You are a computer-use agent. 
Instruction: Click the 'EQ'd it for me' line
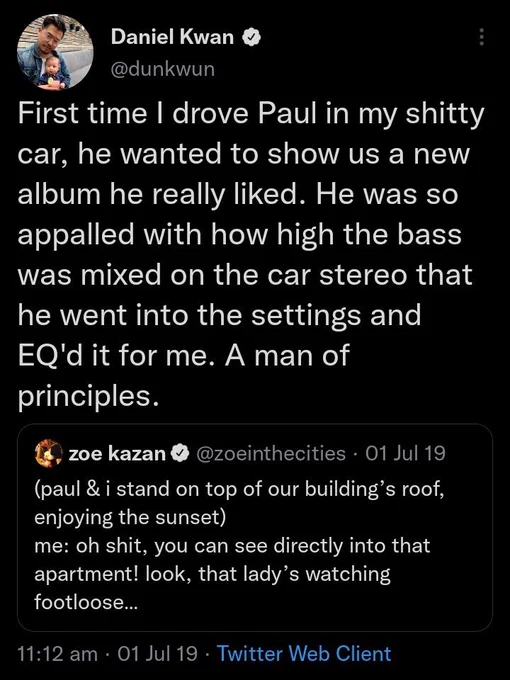pyautogui.click(x=183, y=356)
